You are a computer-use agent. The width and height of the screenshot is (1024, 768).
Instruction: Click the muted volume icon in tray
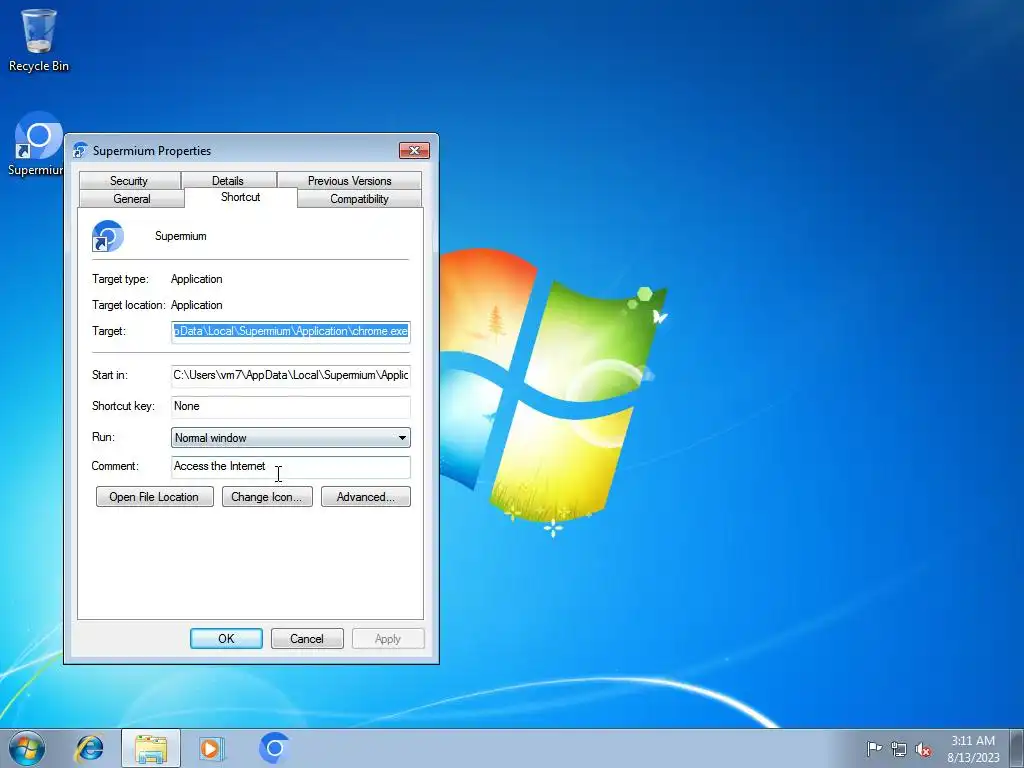[x=923, y=749]
